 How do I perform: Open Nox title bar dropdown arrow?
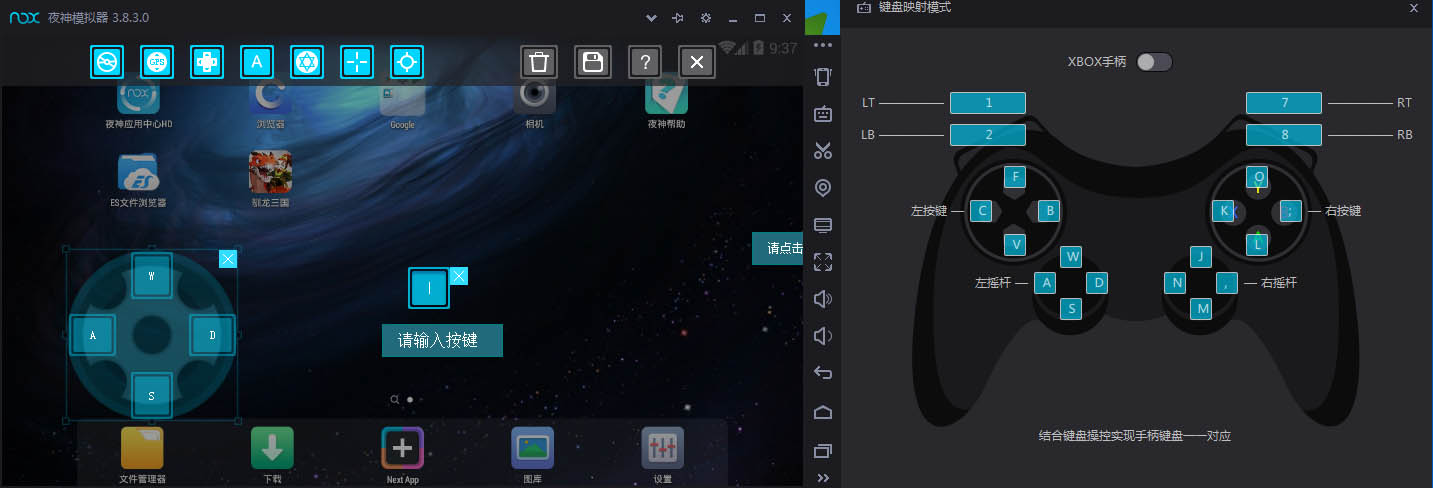[652, 18]
